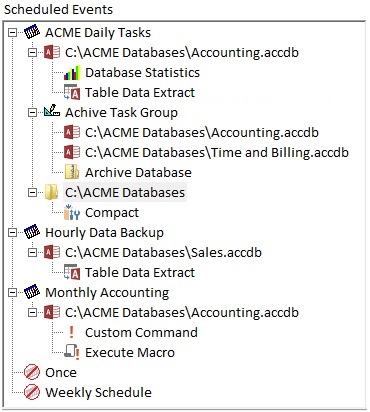The image size is (370, 412).
Task: Click the disabled schedule icon beside Once
Action: pos(32,372)
